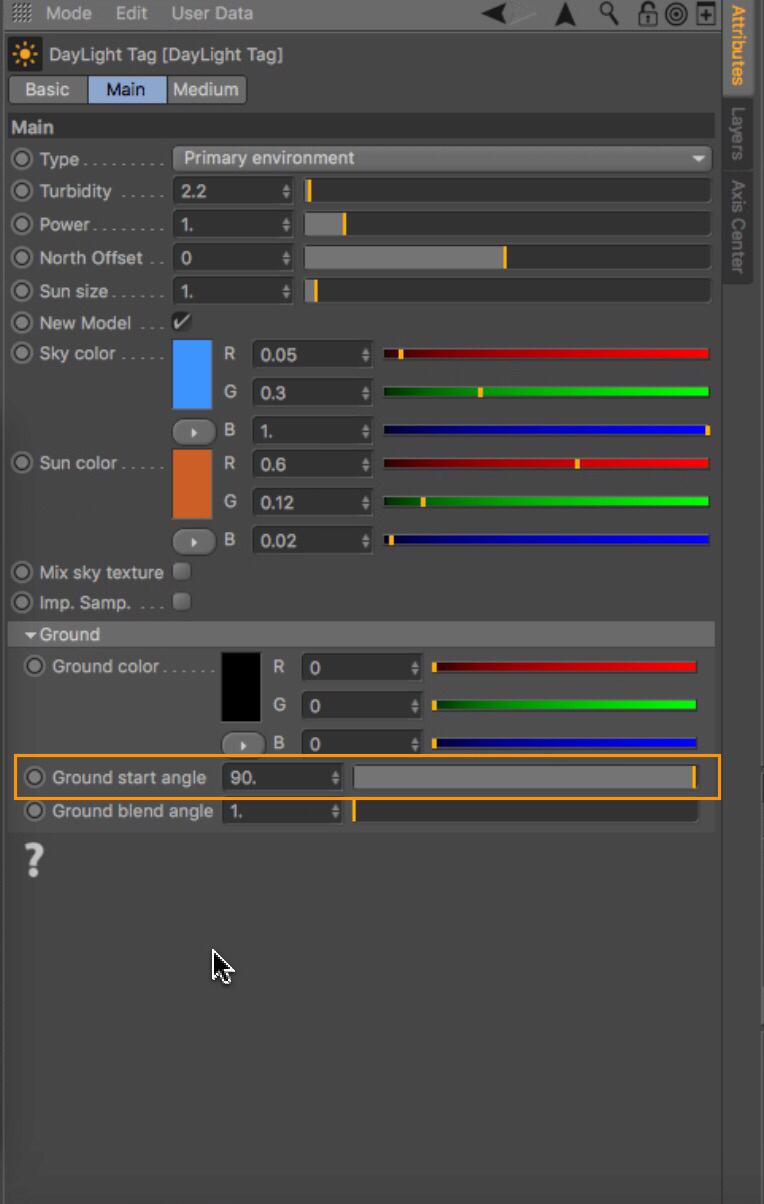Image resolution: width=764 pixels, height=1204 pixels.
Task: Click the back arrow in Attributes header
Action: click(493, 13)
